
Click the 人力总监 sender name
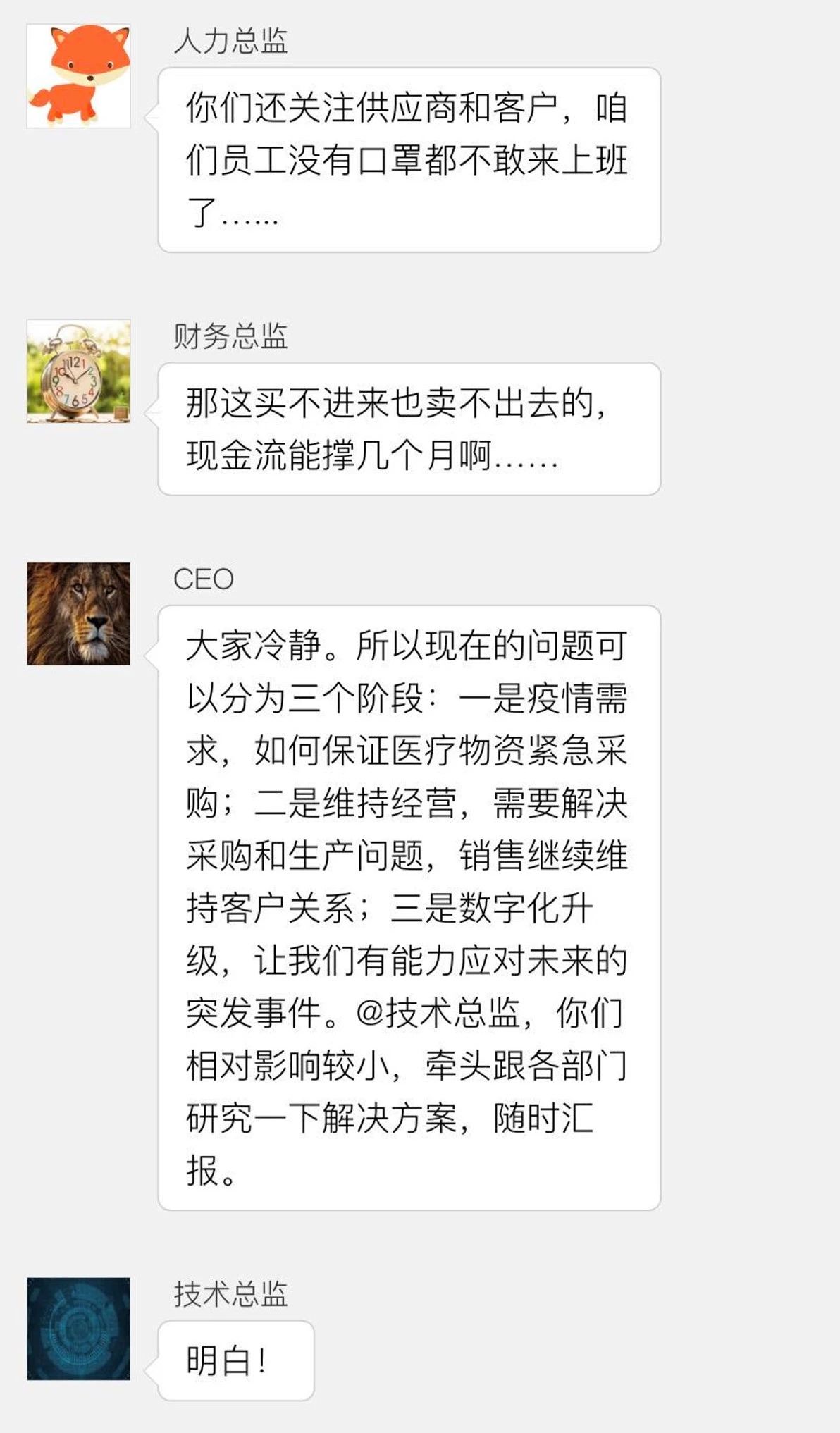pyautogui.click(x=230, y=41)
